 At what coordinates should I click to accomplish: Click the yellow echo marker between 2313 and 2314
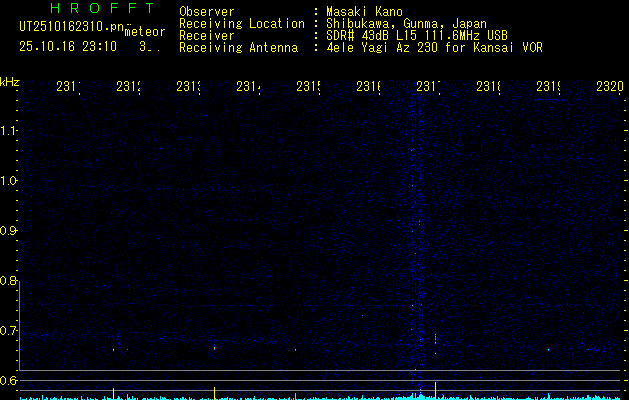[215, 393]
